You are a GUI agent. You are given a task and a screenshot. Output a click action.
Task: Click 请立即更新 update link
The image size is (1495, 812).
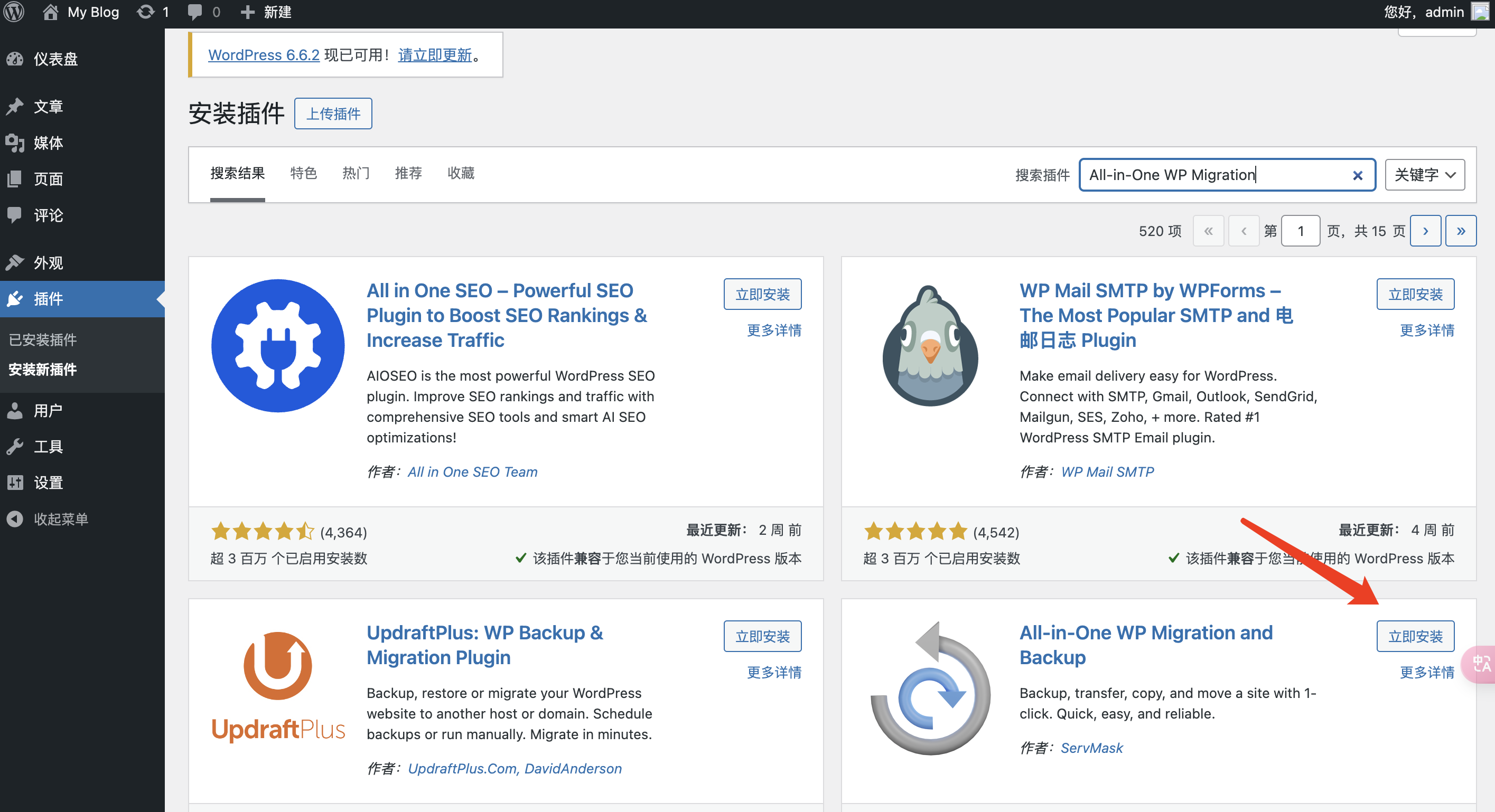pyautogui.click(x=435, y=55)
